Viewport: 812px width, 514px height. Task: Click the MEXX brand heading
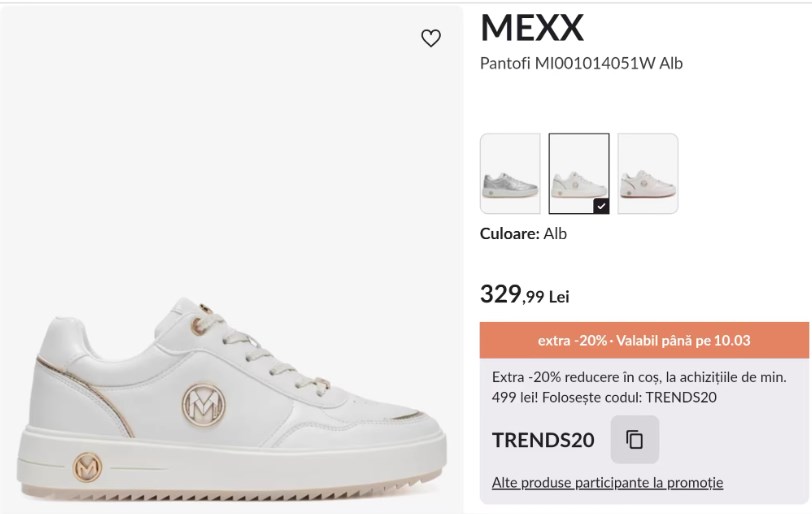pos(531,27)
